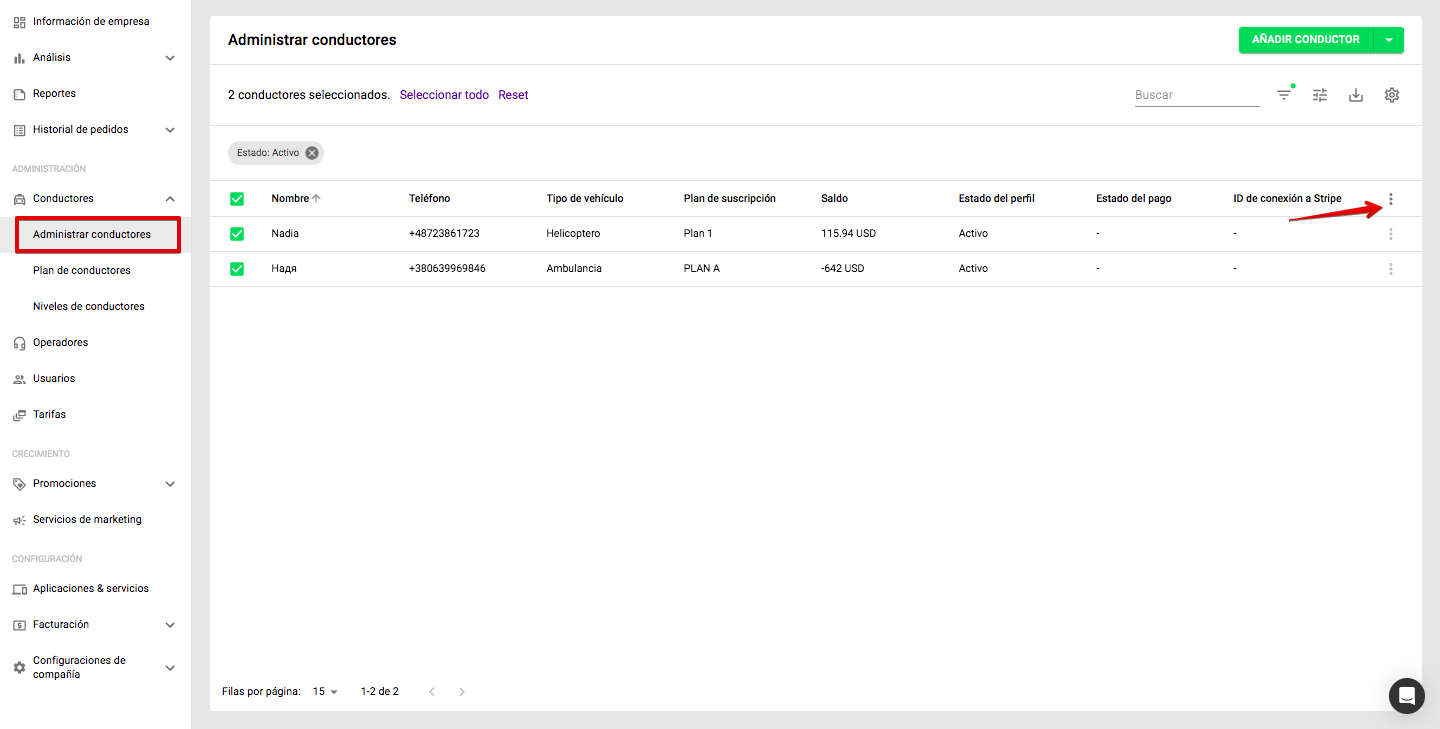Screen dimensions: 1440x729
Task: Open rows per page dropdown
Action: [326, 692]
